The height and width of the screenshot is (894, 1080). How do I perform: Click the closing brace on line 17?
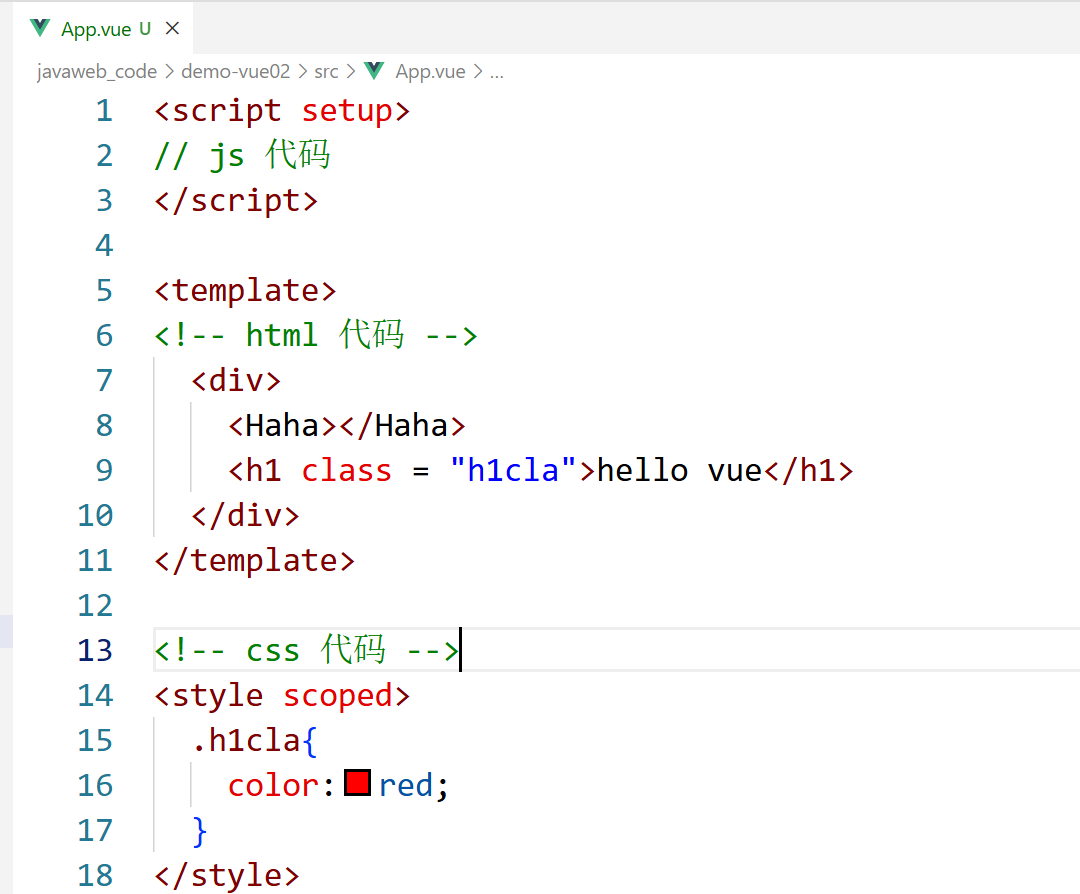pyautogui.click(x=200, y=831)
